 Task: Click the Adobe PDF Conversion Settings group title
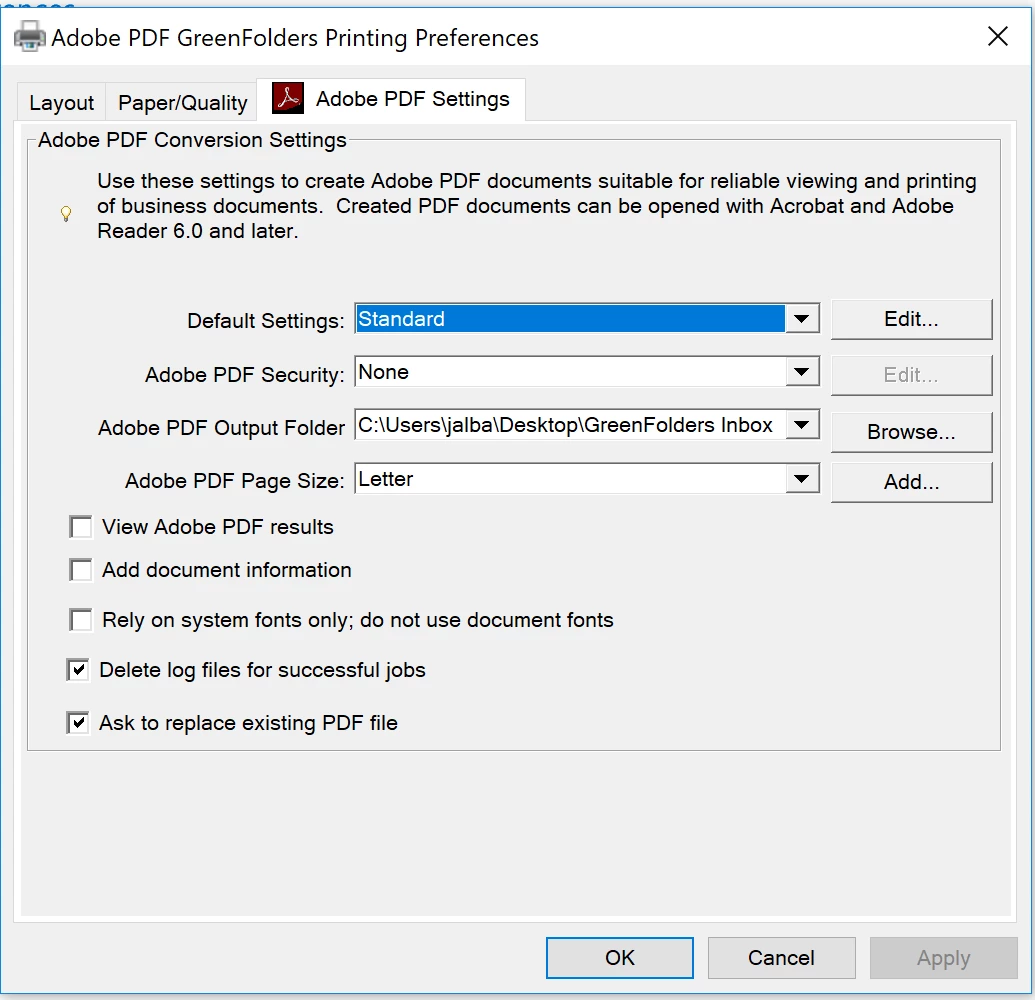coord(192,140)
